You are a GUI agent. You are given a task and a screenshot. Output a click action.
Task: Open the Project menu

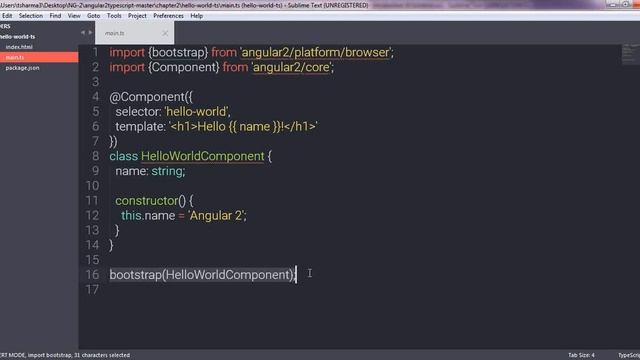(137, 16)
